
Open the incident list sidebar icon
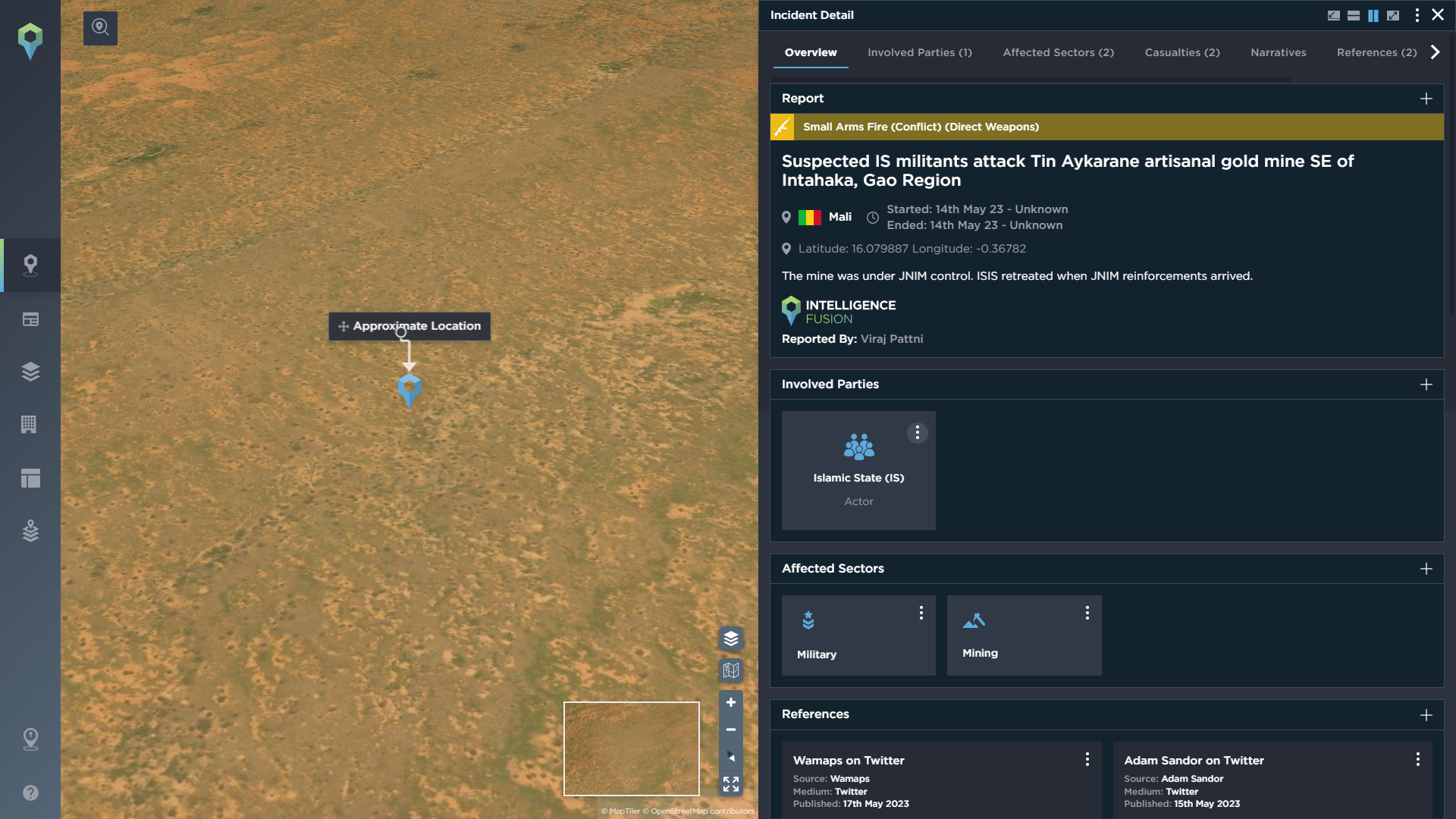(x=30, y=319)
